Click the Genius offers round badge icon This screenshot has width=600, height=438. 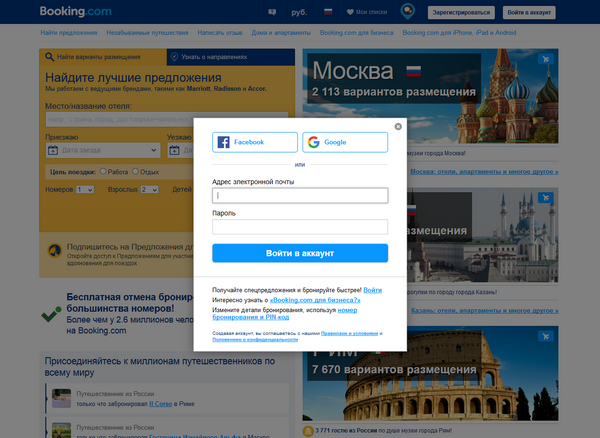tap(55, 251)
